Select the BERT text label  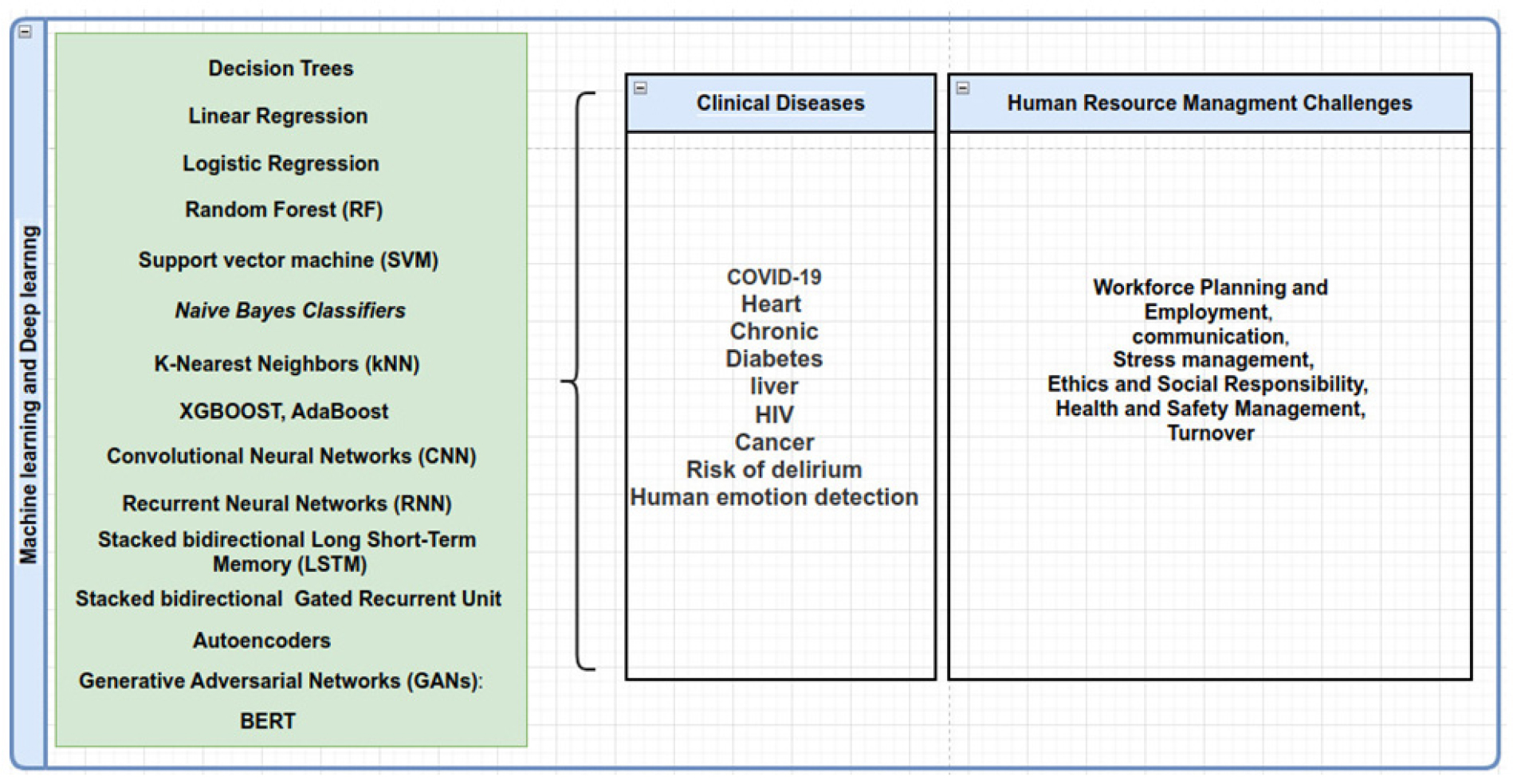tap(268, 721)
